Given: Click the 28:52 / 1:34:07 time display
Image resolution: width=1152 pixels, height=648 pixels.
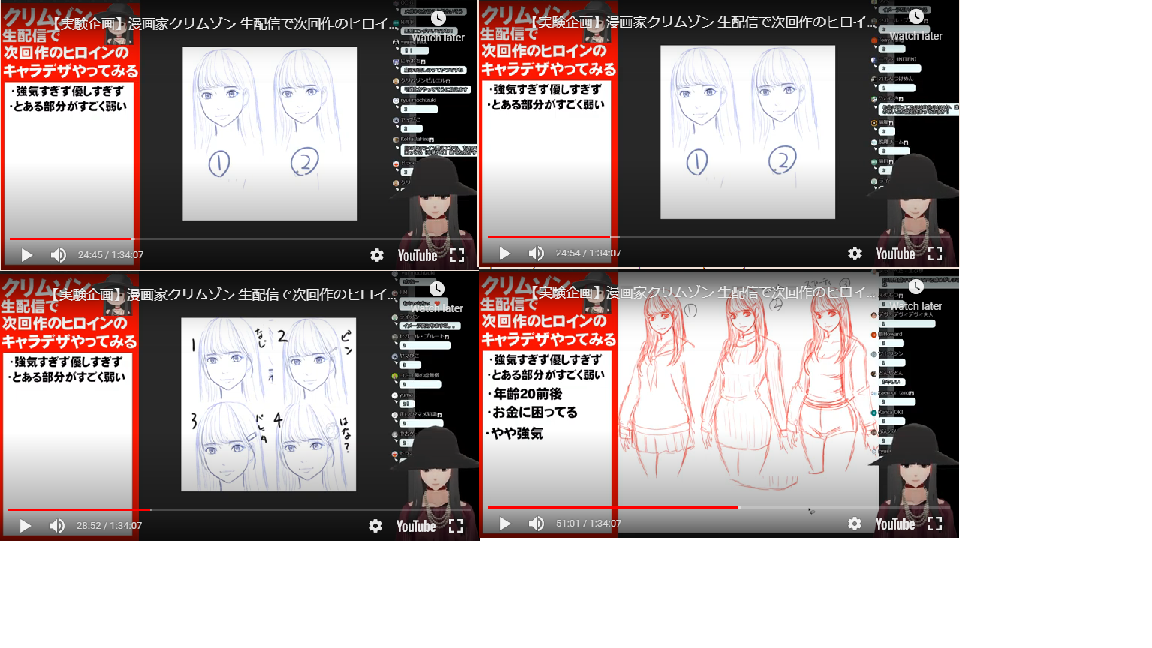Looking at the screenshot, I should pos(109,526).
